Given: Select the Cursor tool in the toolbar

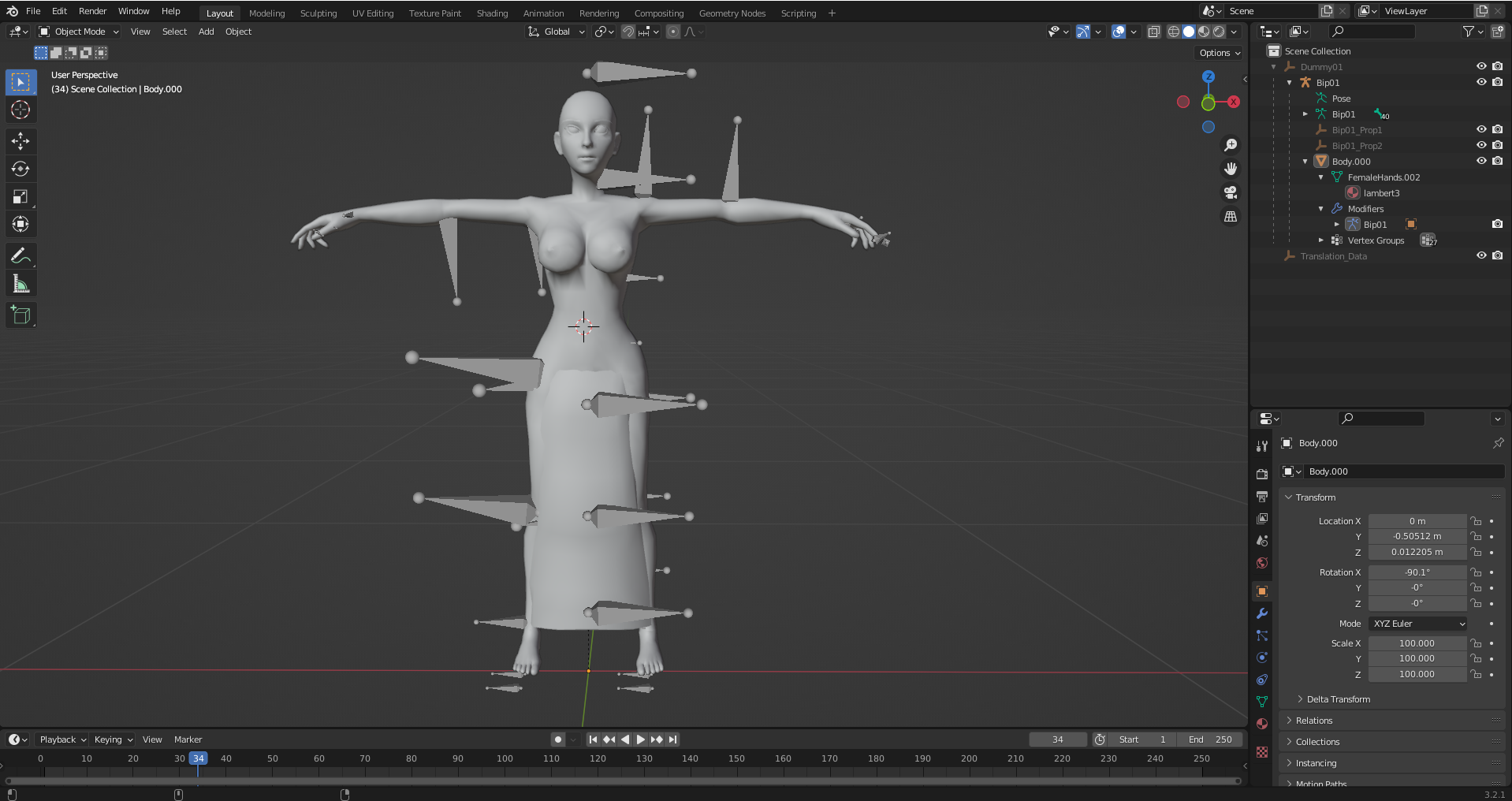Looking at the screenshot, I should 20,110.
